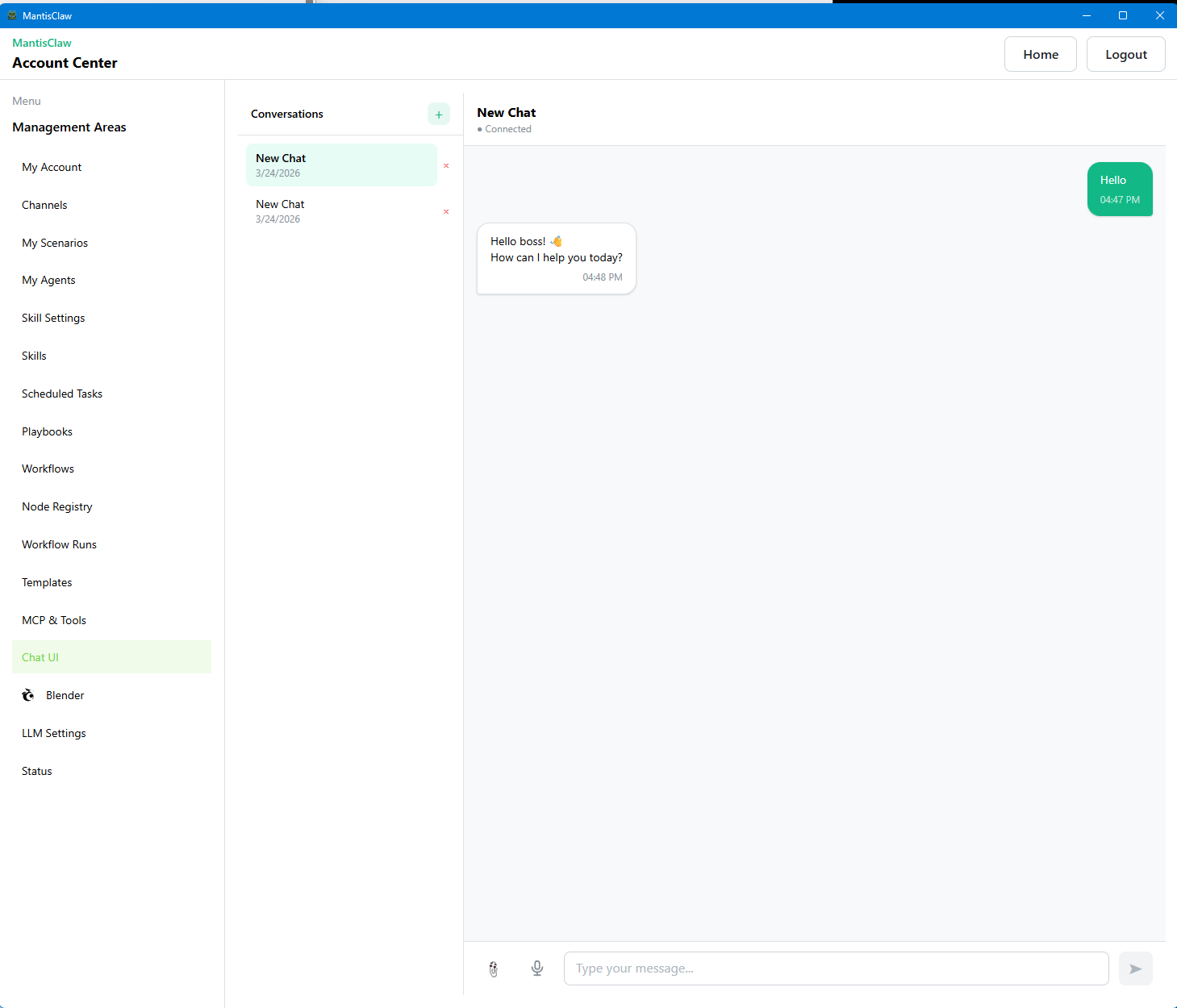
Task: Click the Logout button
Action: (x=1125, y=53)
